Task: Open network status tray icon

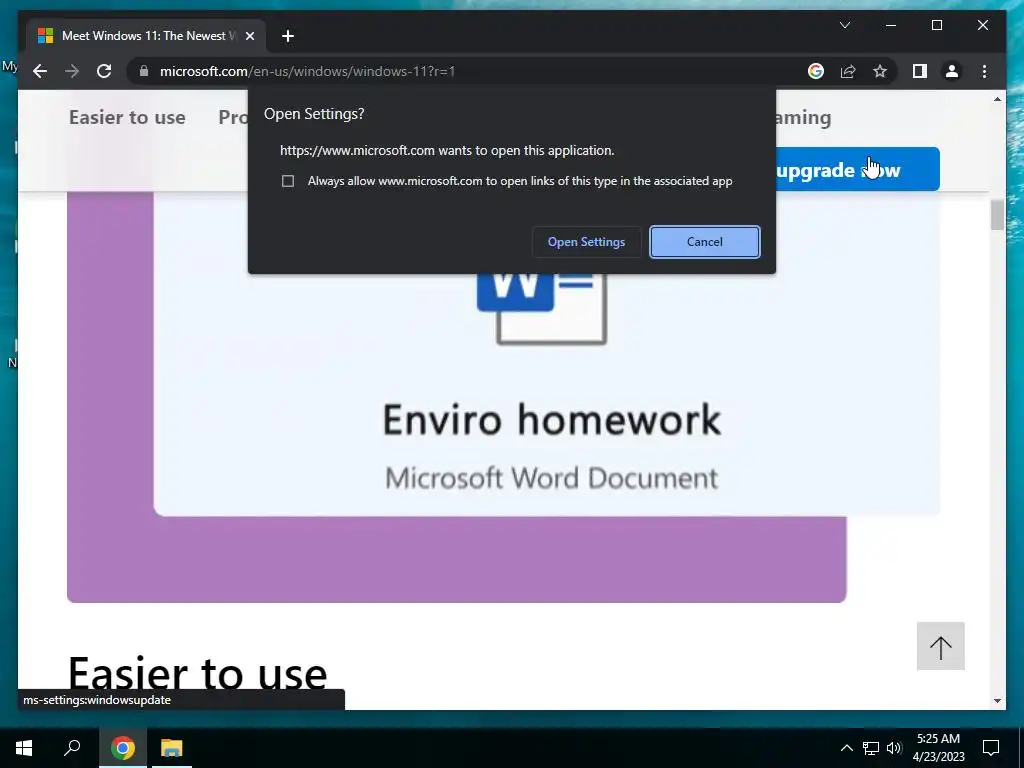Action: click(x=871, y=748)
